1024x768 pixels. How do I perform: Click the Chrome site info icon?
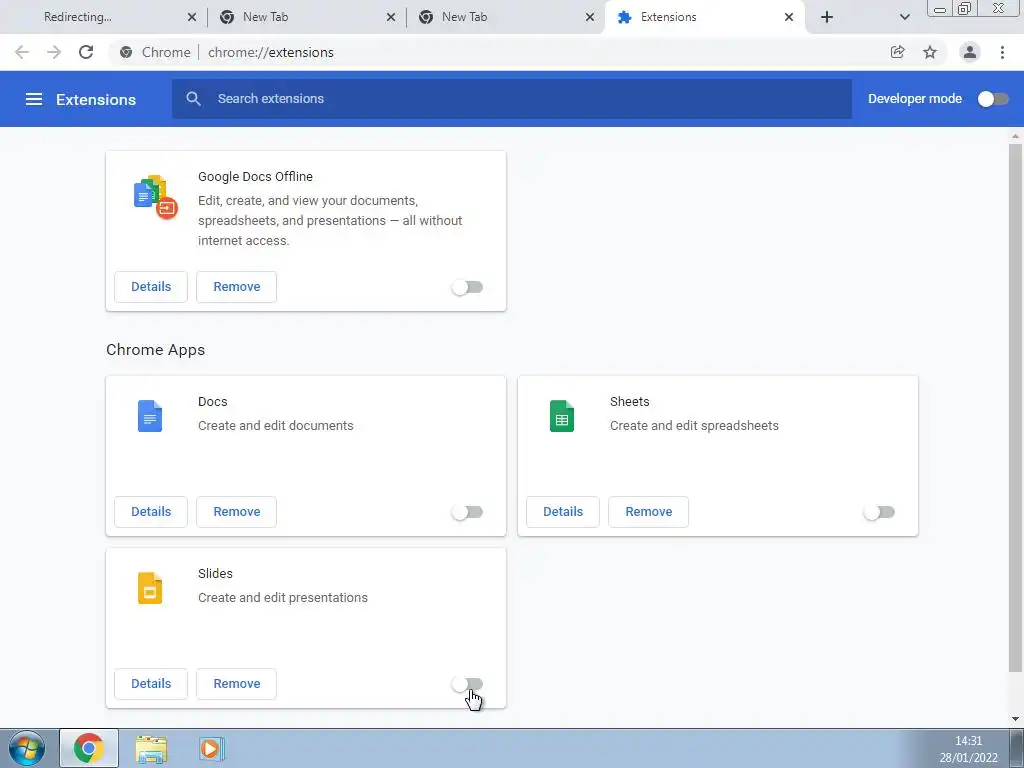coord(126,52)
